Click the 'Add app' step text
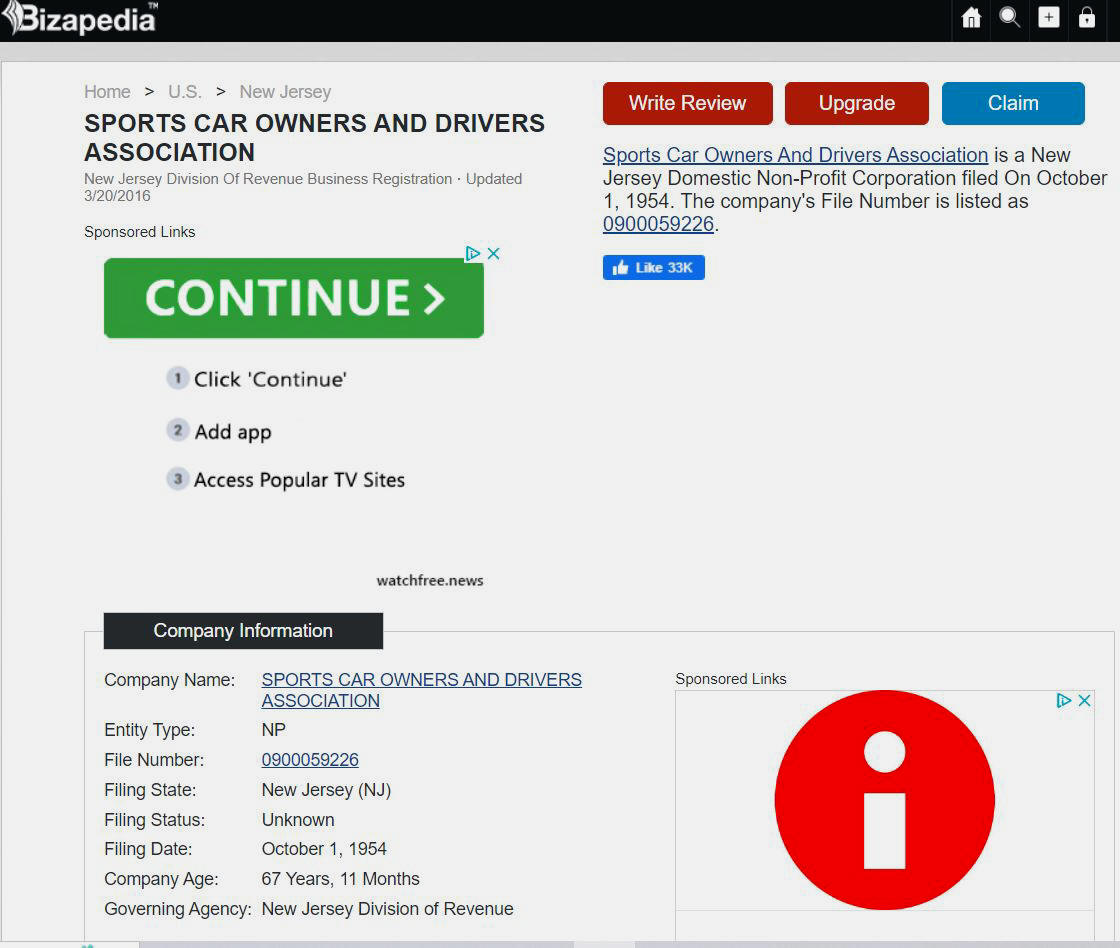 tap(233, 432)
